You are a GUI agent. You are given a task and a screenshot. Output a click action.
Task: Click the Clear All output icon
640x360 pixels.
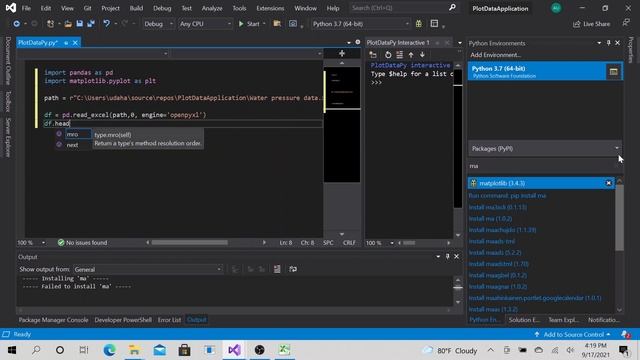[277, 269]
